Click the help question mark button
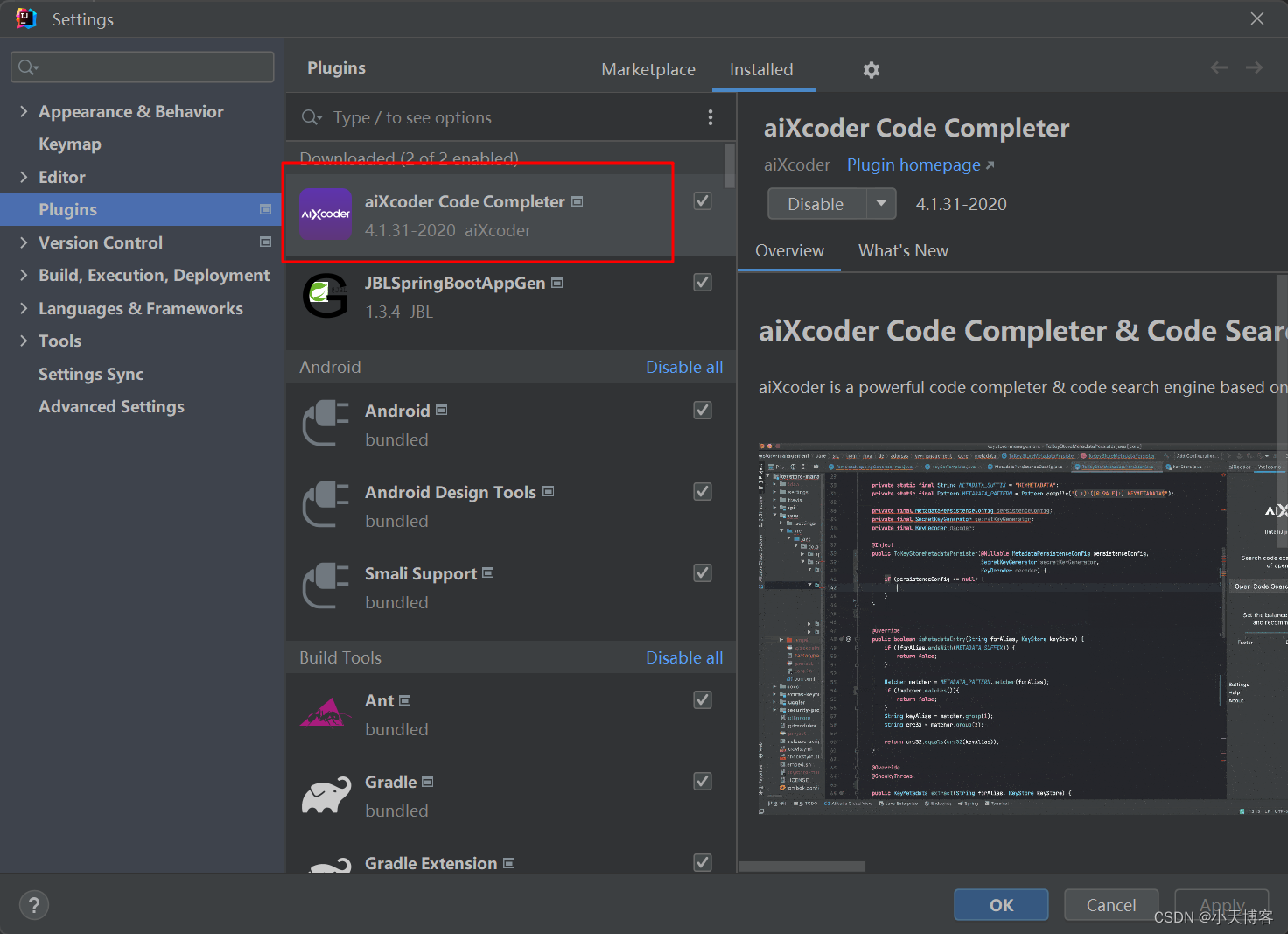 point(34,905)
